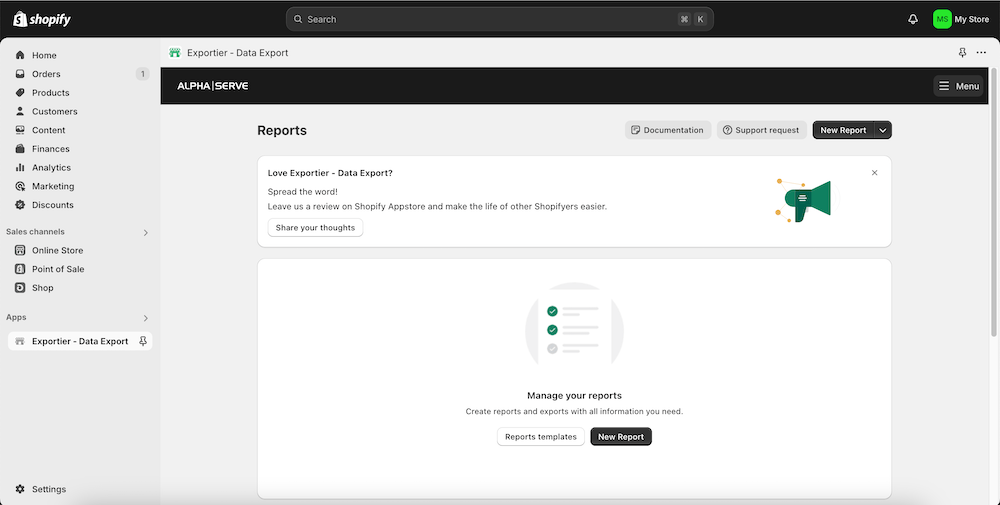Click the page vertical scrollbar
Viewport: 1000px width, 505px height.
click(x=994, y=201)
